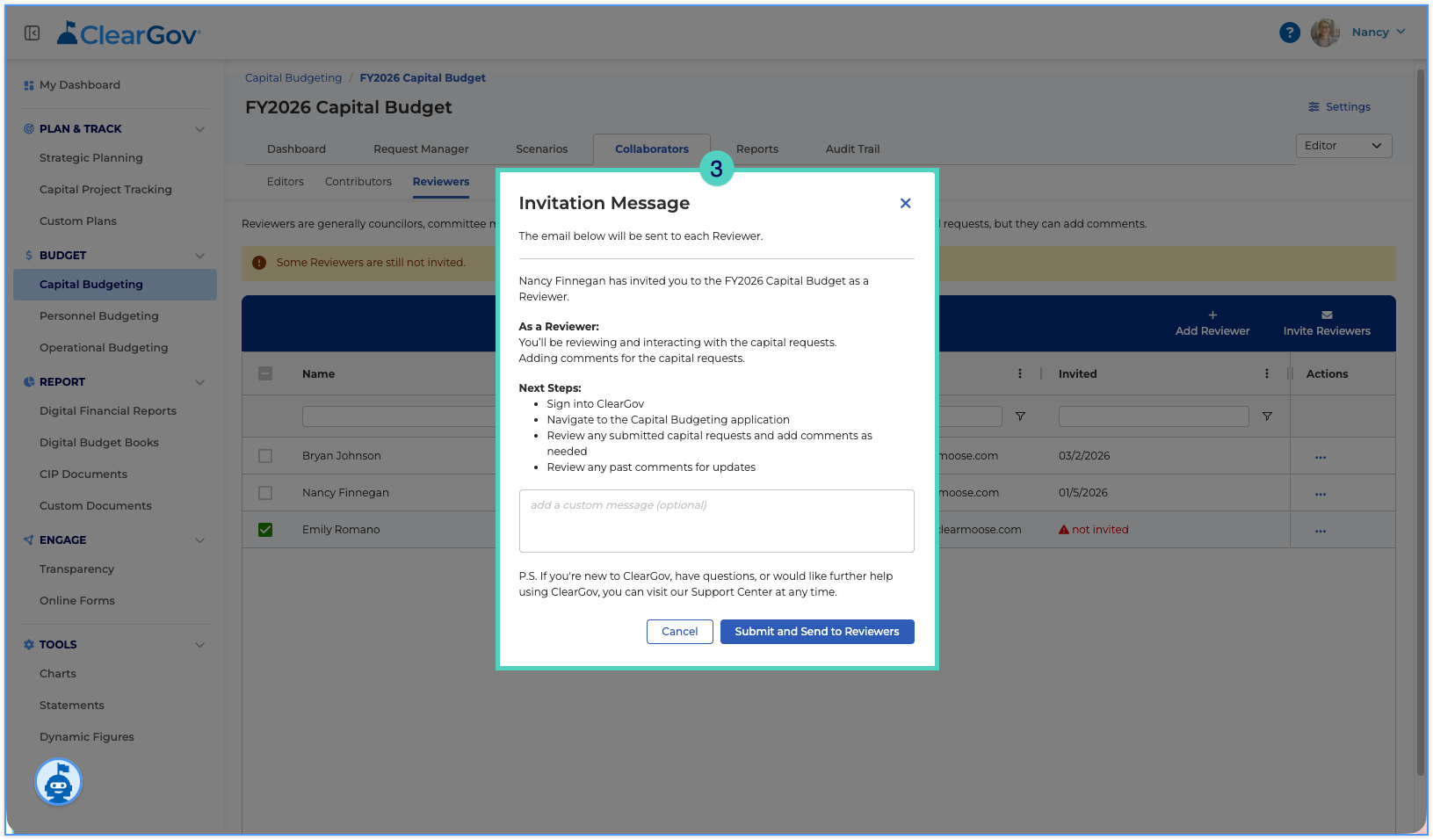Collapse the Budget section
1433x840 pixels.
199,256
